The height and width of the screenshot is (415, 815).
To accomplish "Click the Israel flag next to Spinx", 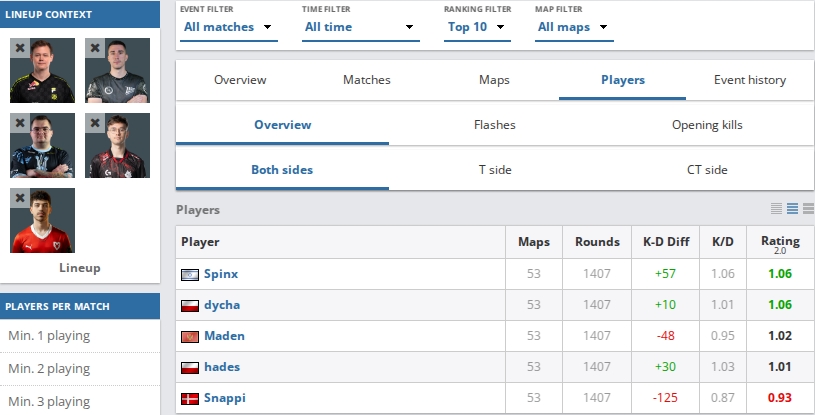I will pyautogui.click(x=190, y=275).
